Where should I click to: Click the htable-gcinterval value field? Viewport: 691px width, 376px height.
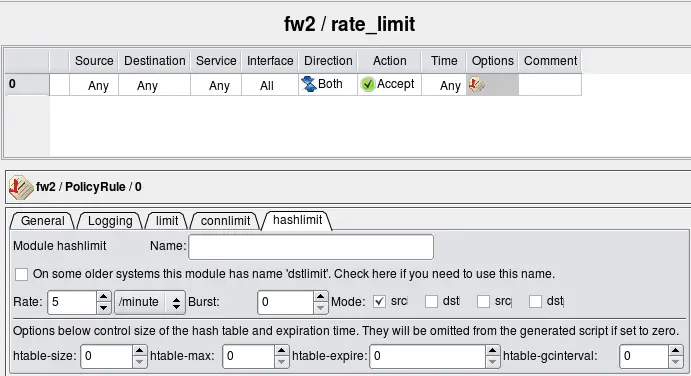pyautogui.click(x=644, y=356)
